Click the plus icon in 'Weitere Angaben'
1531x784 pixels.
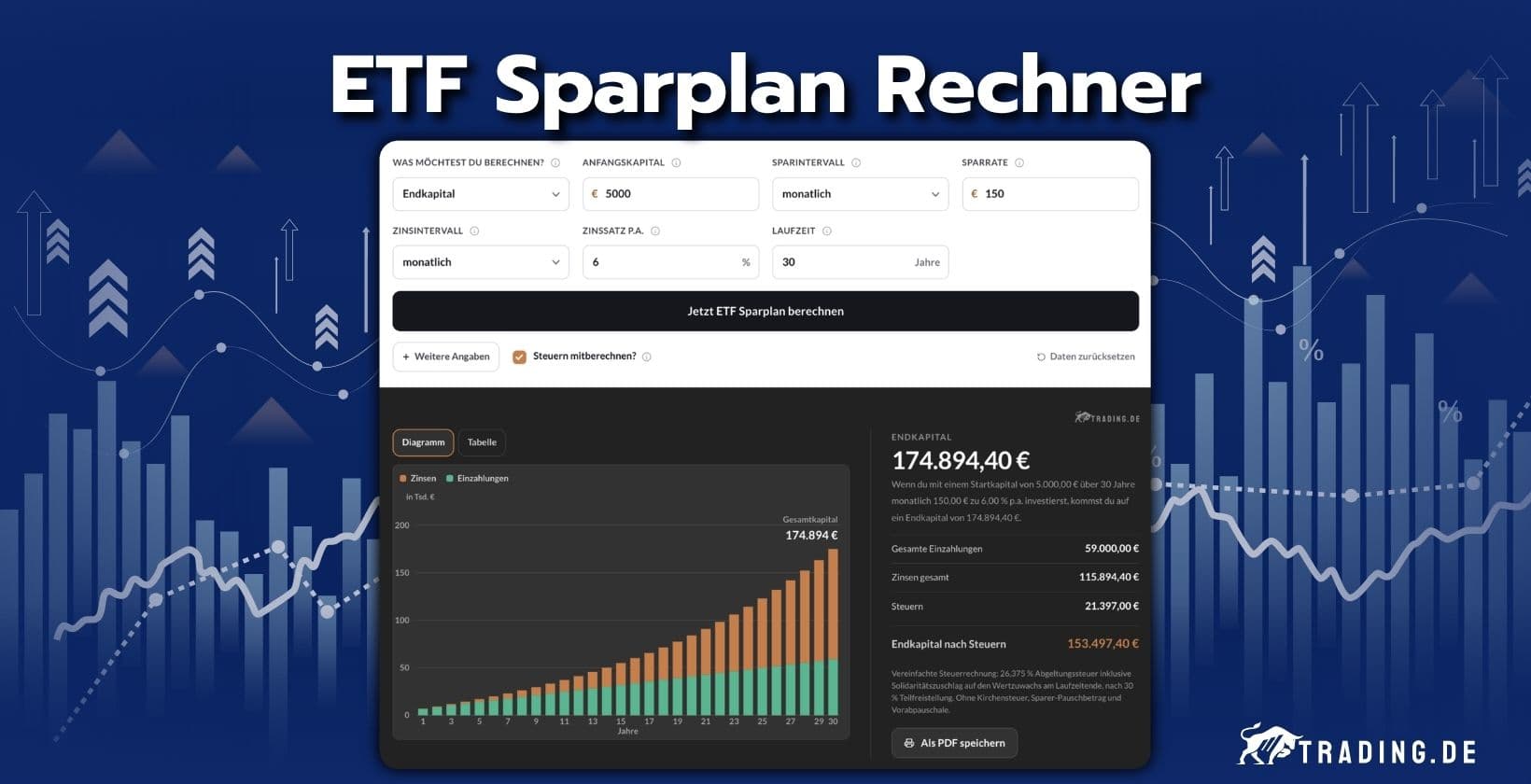[406, 357]
